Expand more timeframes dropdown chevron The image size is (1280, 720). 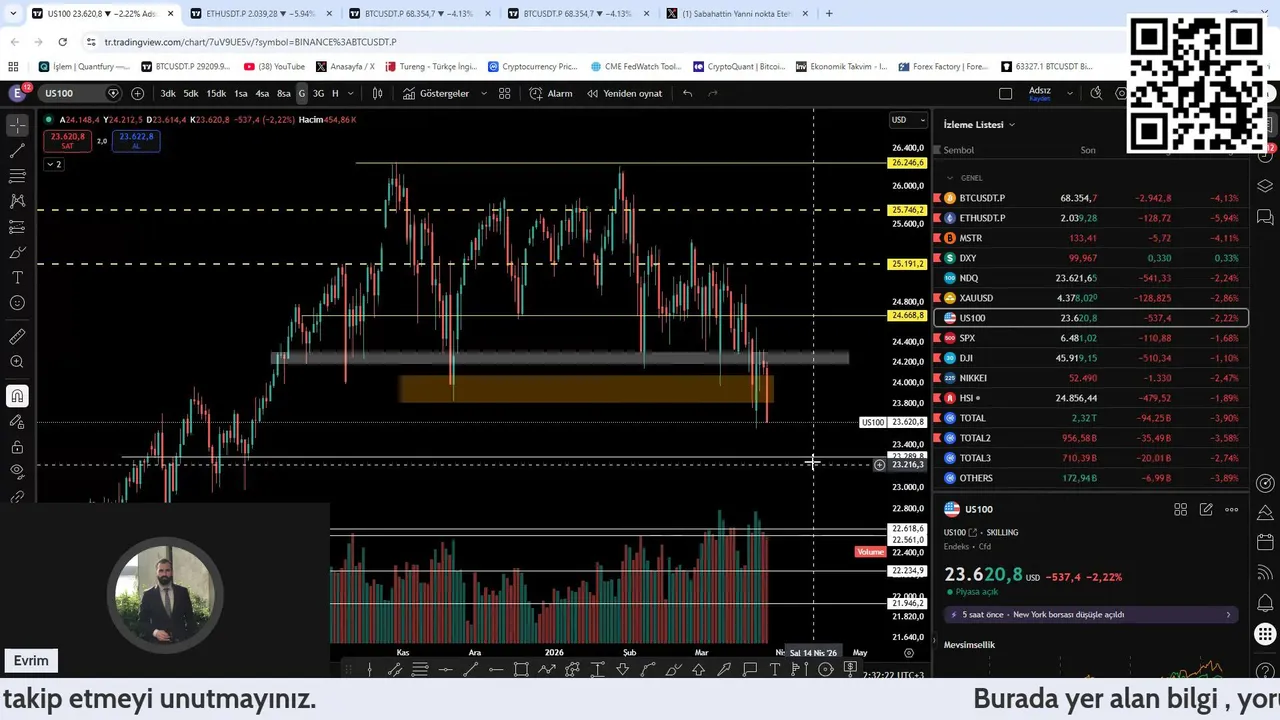click(350, 93)
